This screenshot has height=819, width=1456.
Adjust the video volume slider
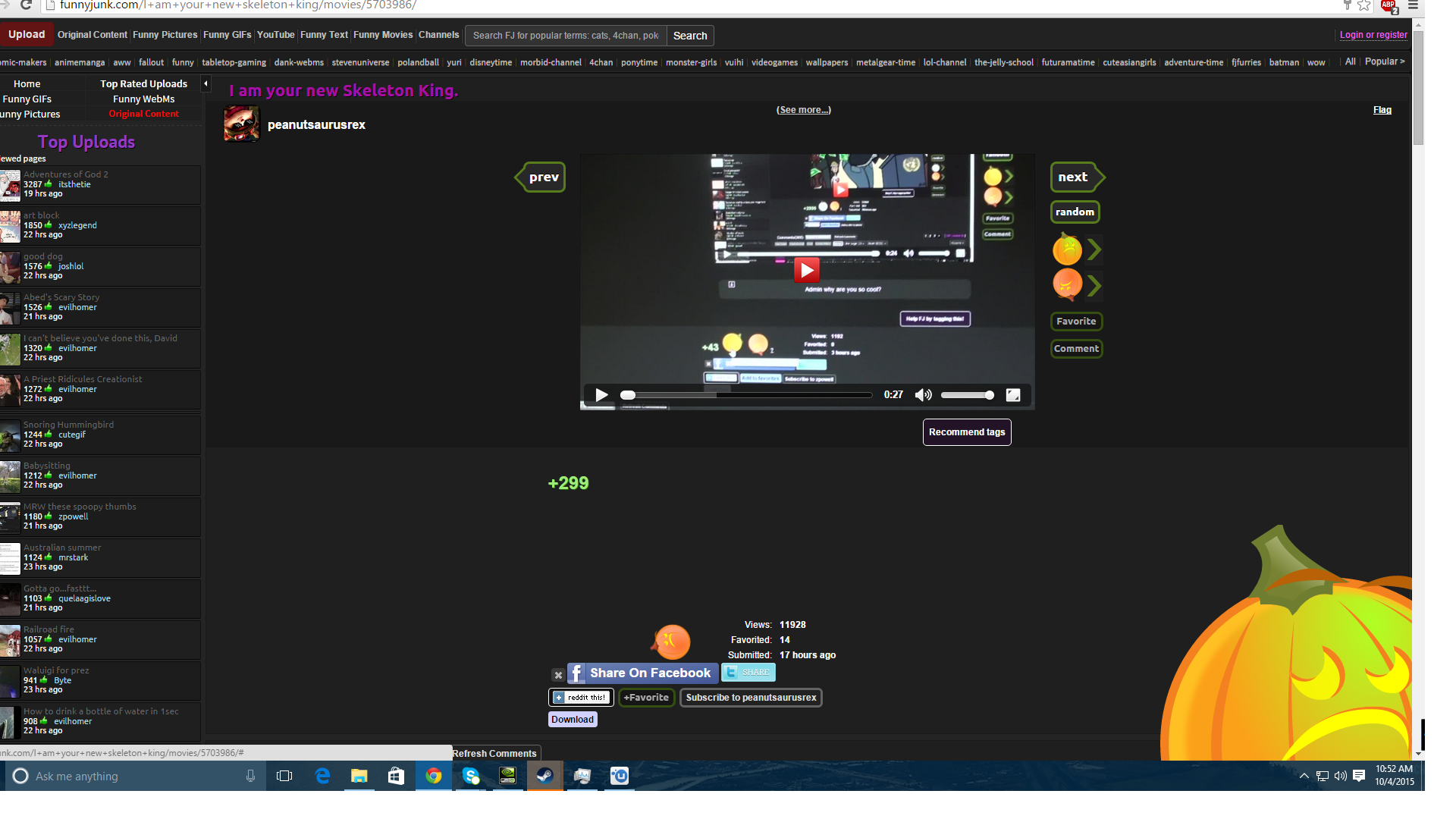[x=967, y=395]
